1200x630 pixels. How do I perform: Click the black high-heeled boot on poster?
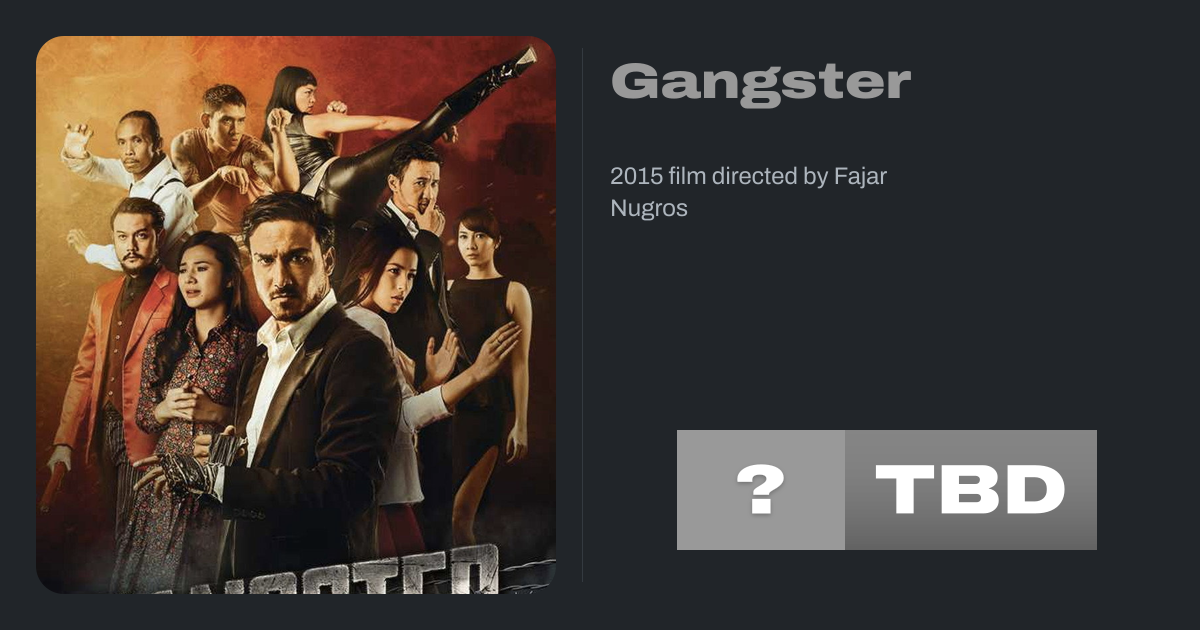490,82
